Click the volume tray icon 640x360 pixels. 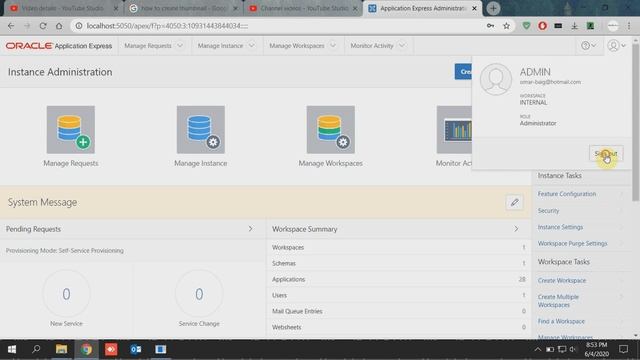click(573, 349)
